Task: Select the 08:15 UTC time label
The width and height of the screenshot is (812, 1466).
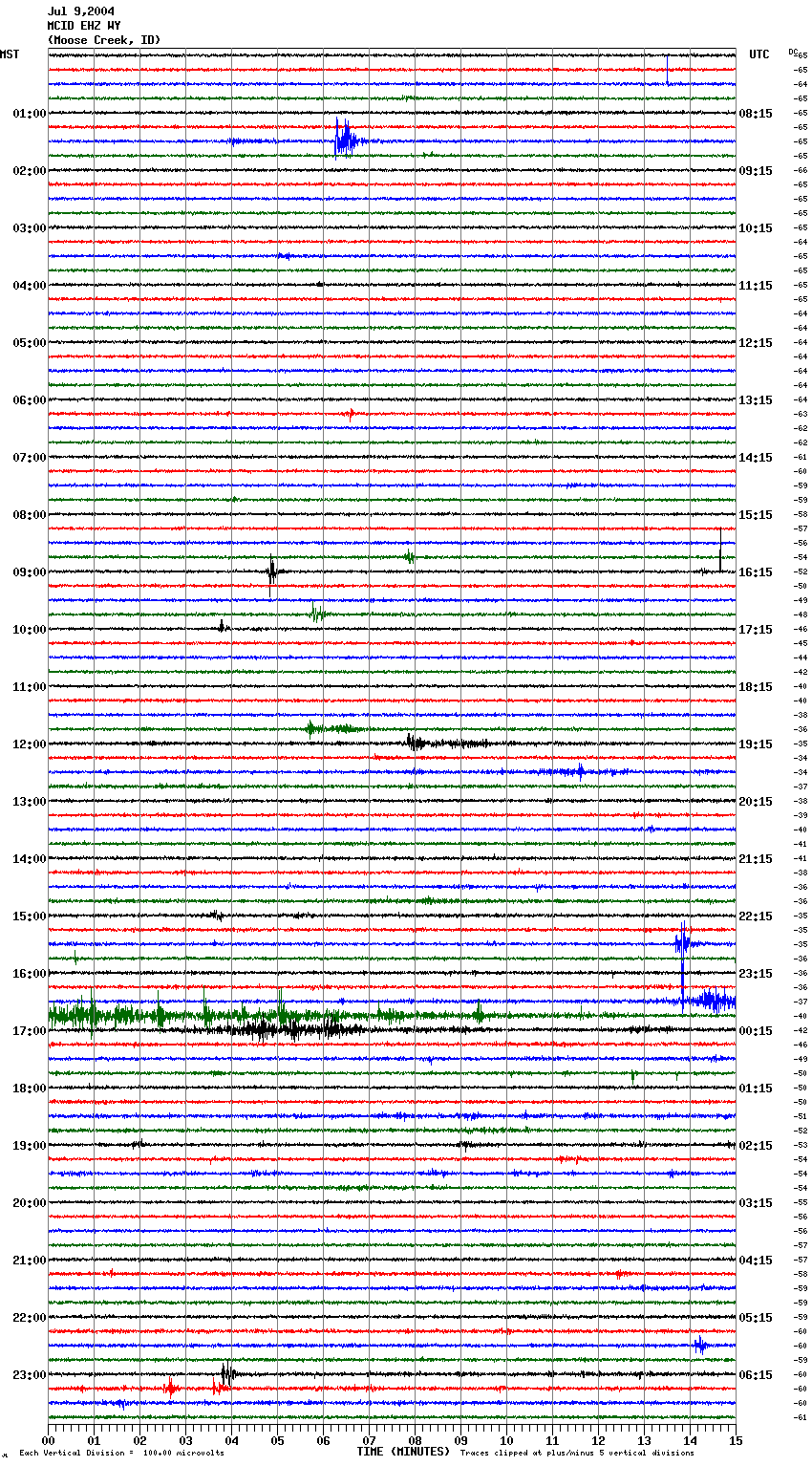Action: click(x=756, y=114)
